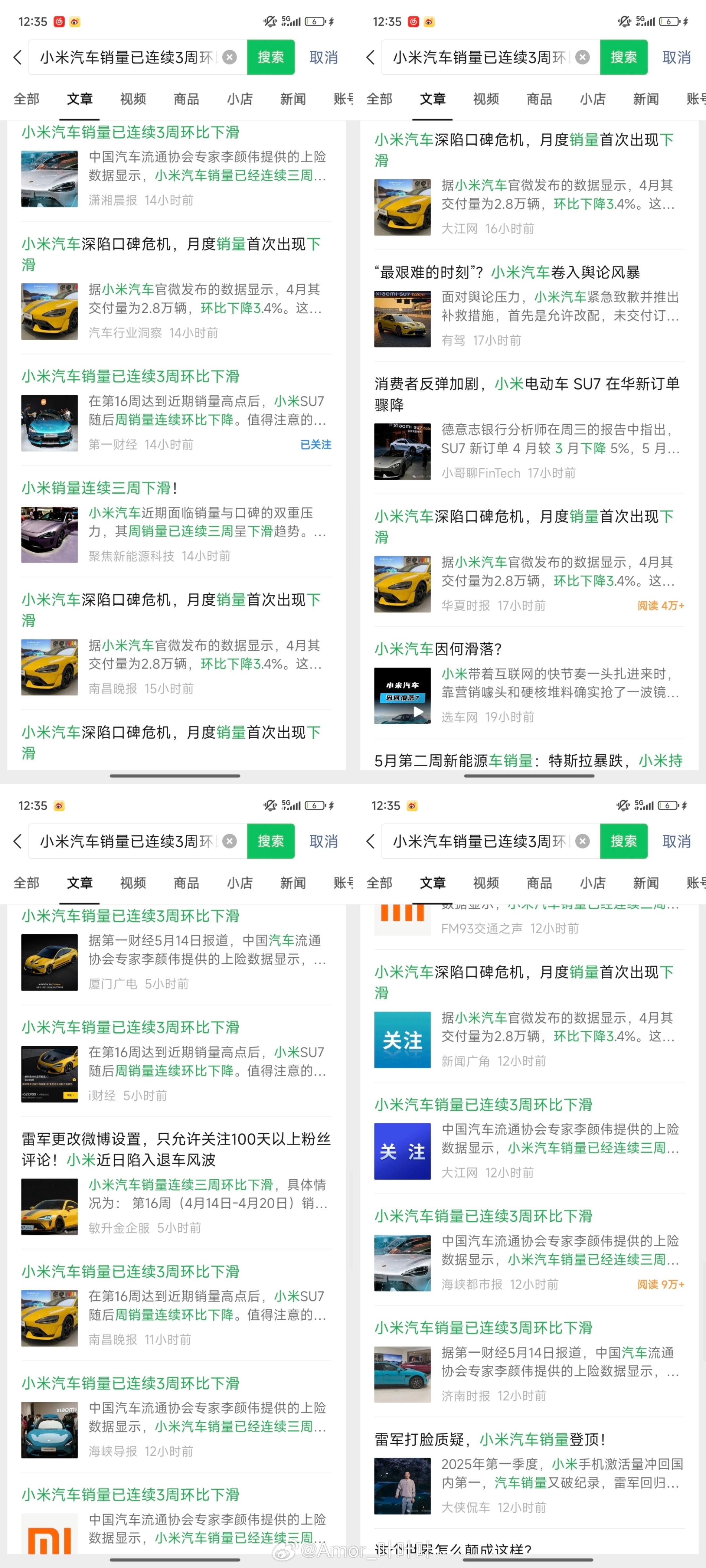
Task: Clear the search text in the bottom-right screenshot
Action: [583, 841]
